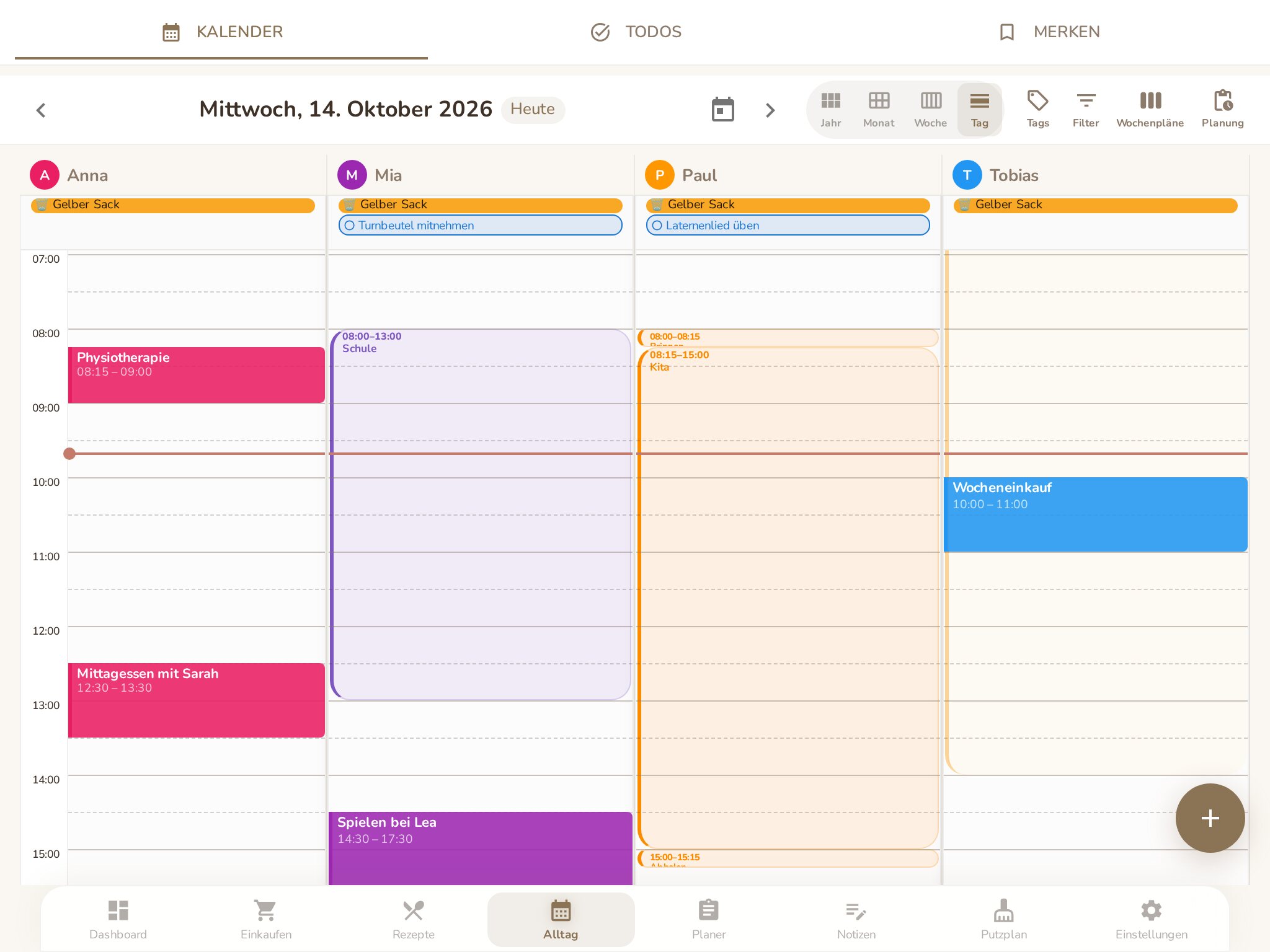Select Paul's avatar header
The width and height of the screenshot is (1270, 952).
point(660,175)
